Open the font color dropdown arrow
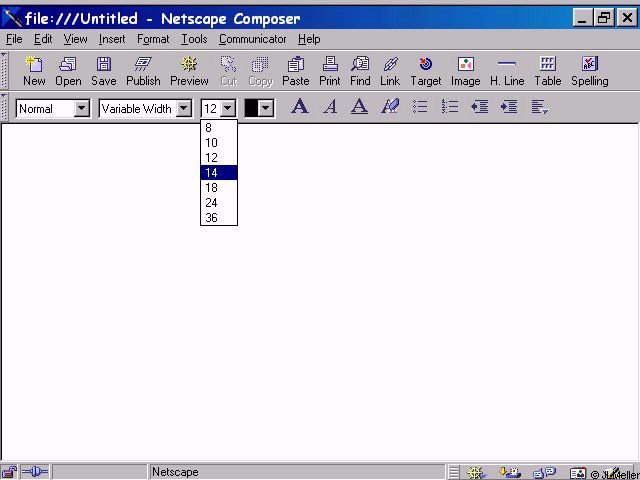This screenshot has width=640, height=480. (x=266, y=109)
